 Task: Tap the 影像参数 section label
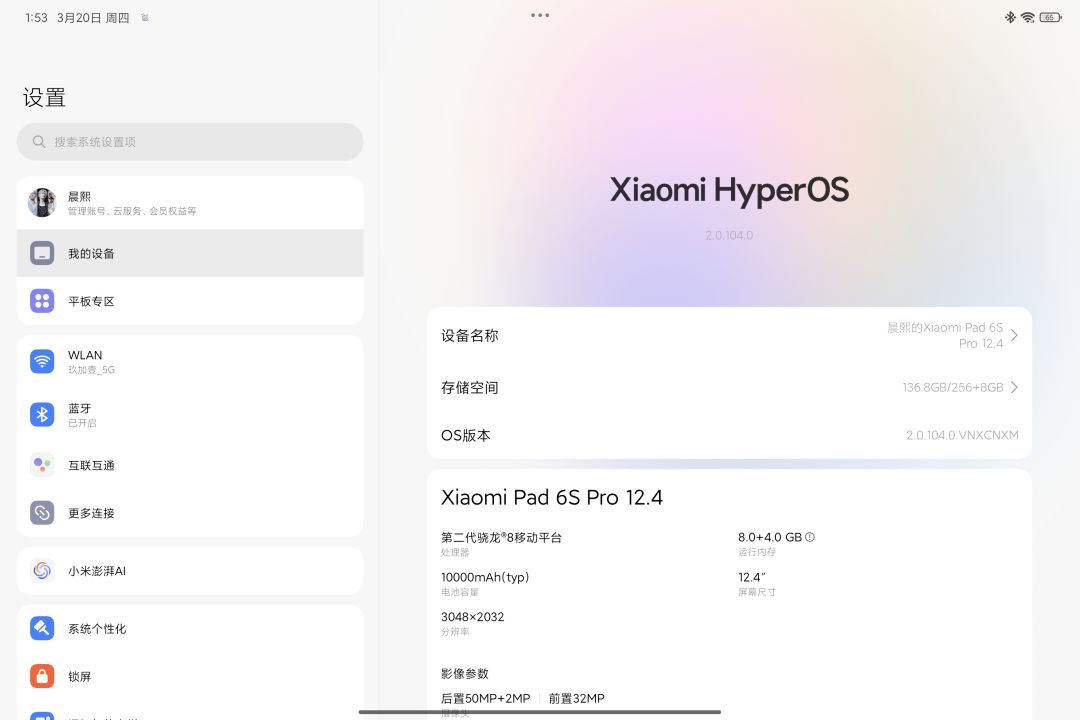pos(465,673)
